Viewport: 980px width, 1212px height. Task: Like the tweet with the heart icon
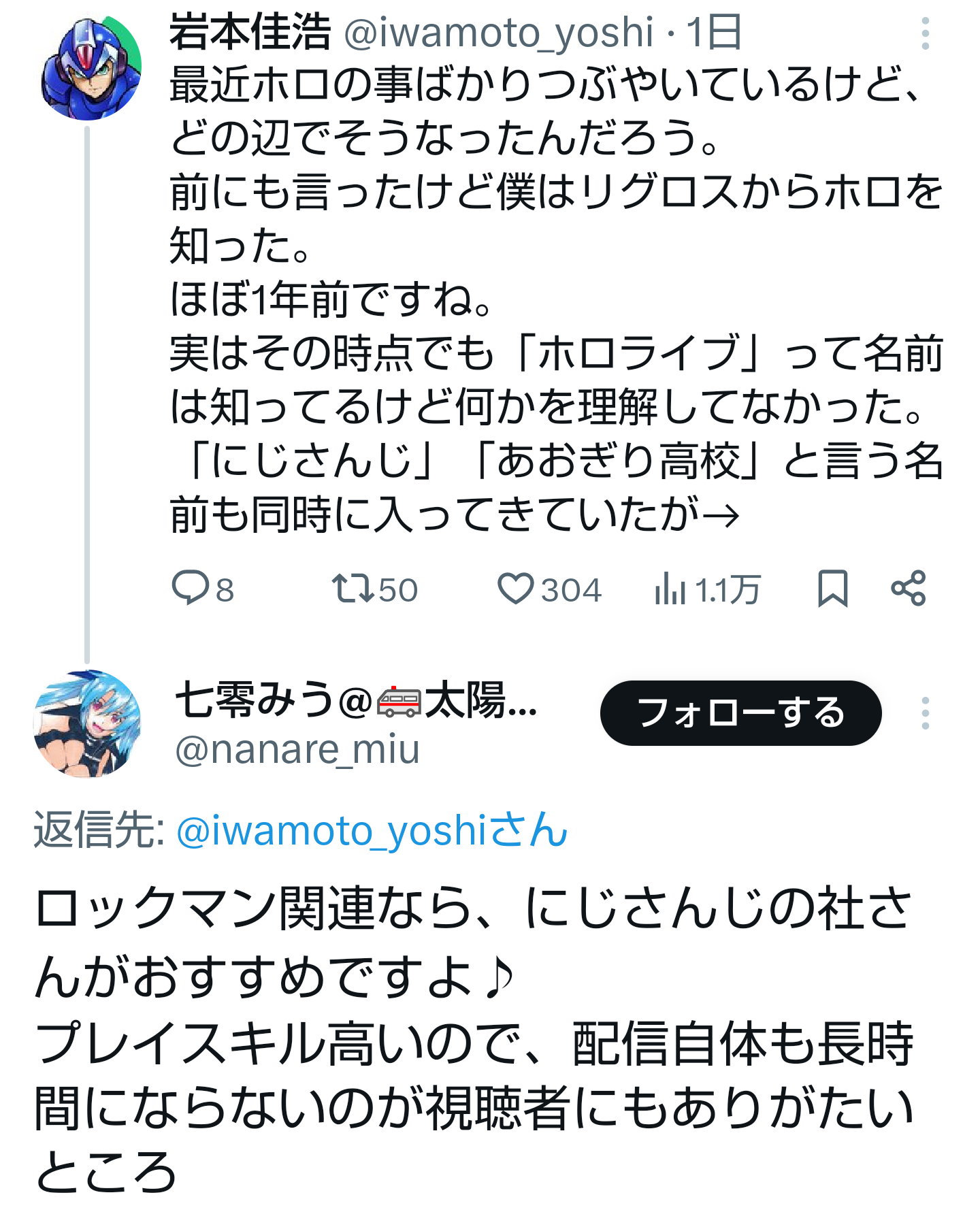click(x=515, y=588)
